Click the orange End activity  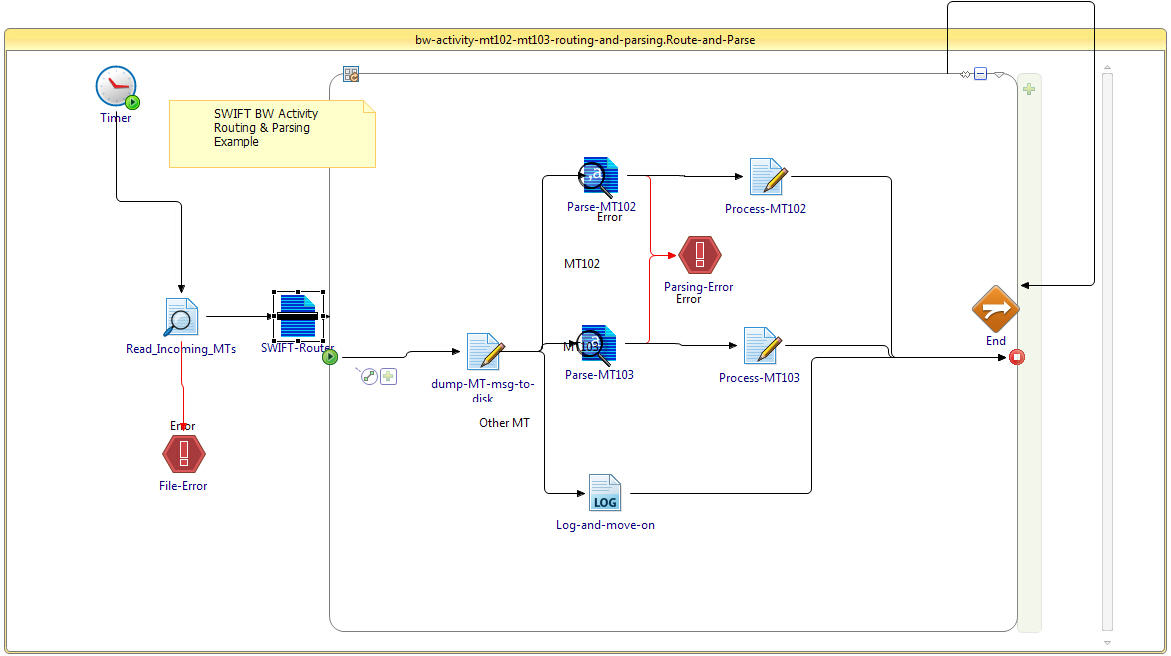coord(995,309)
